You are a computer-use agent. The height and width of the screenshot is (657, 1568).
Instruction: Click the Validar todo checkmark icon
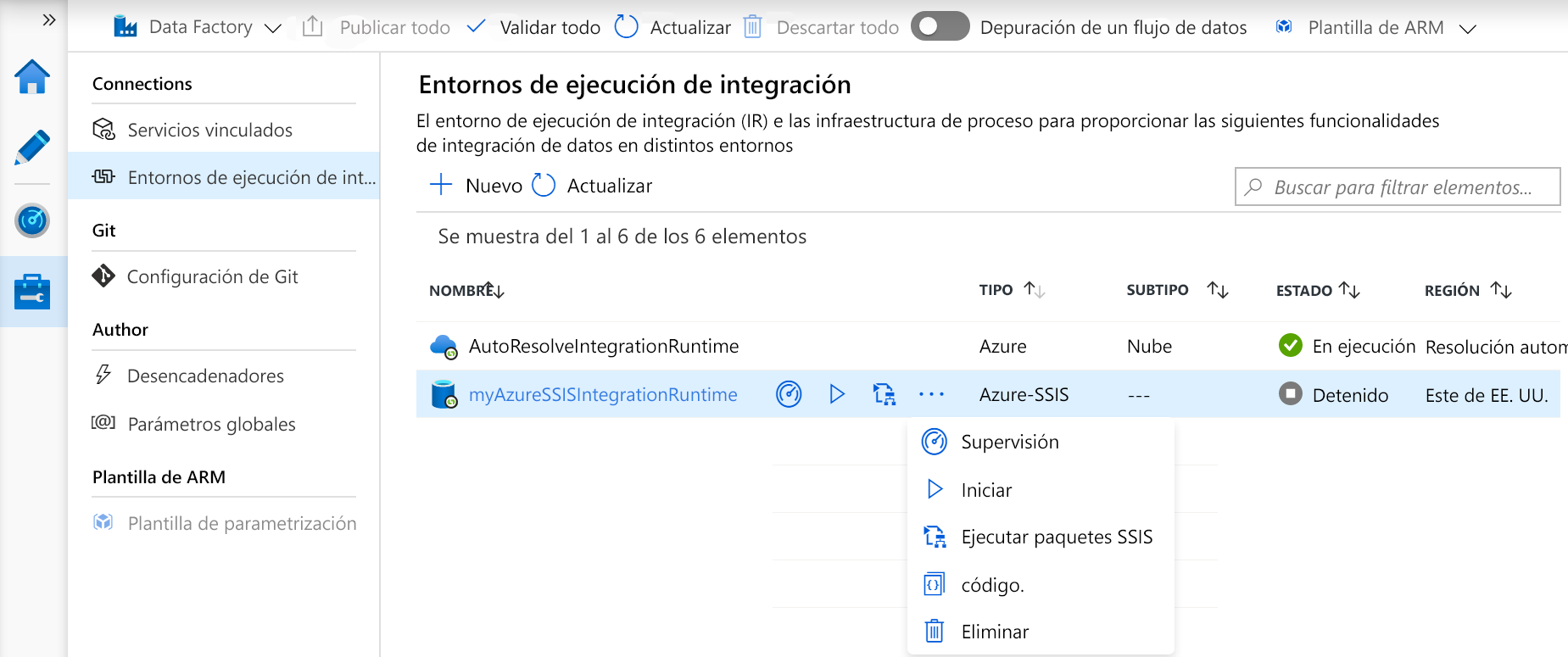[x=477, y=26]
